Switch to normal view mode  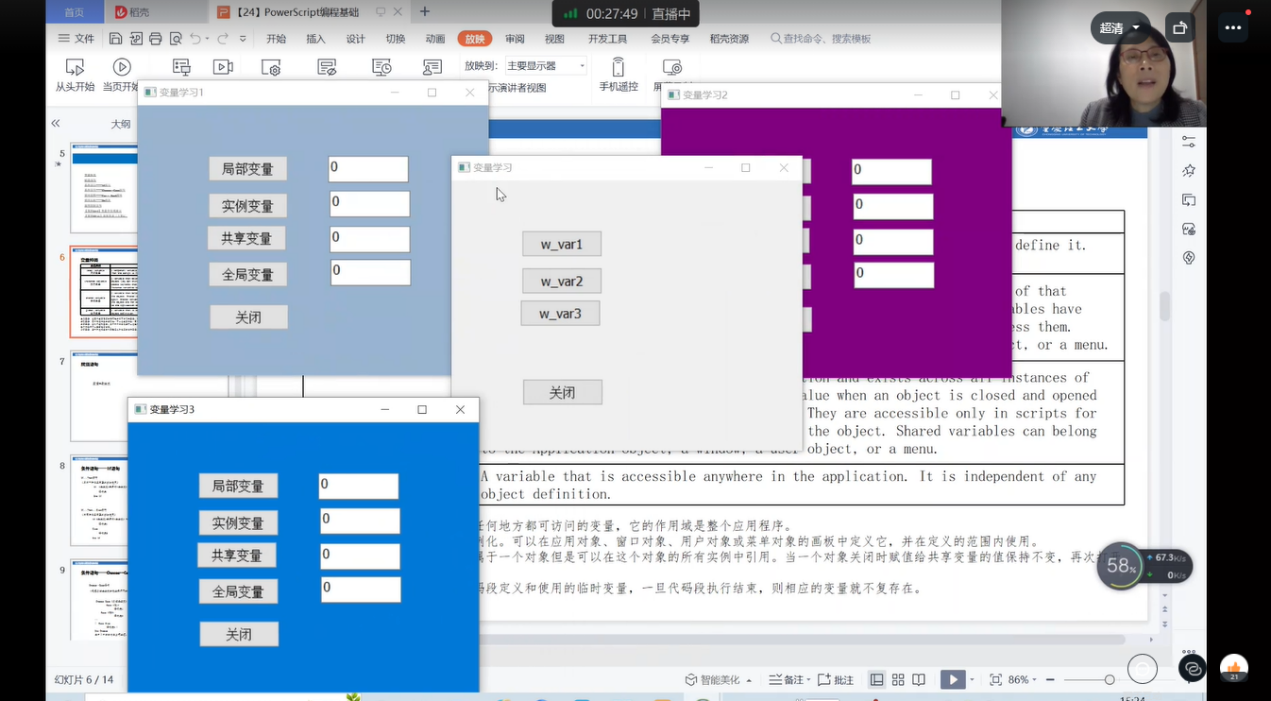point(876,680)
